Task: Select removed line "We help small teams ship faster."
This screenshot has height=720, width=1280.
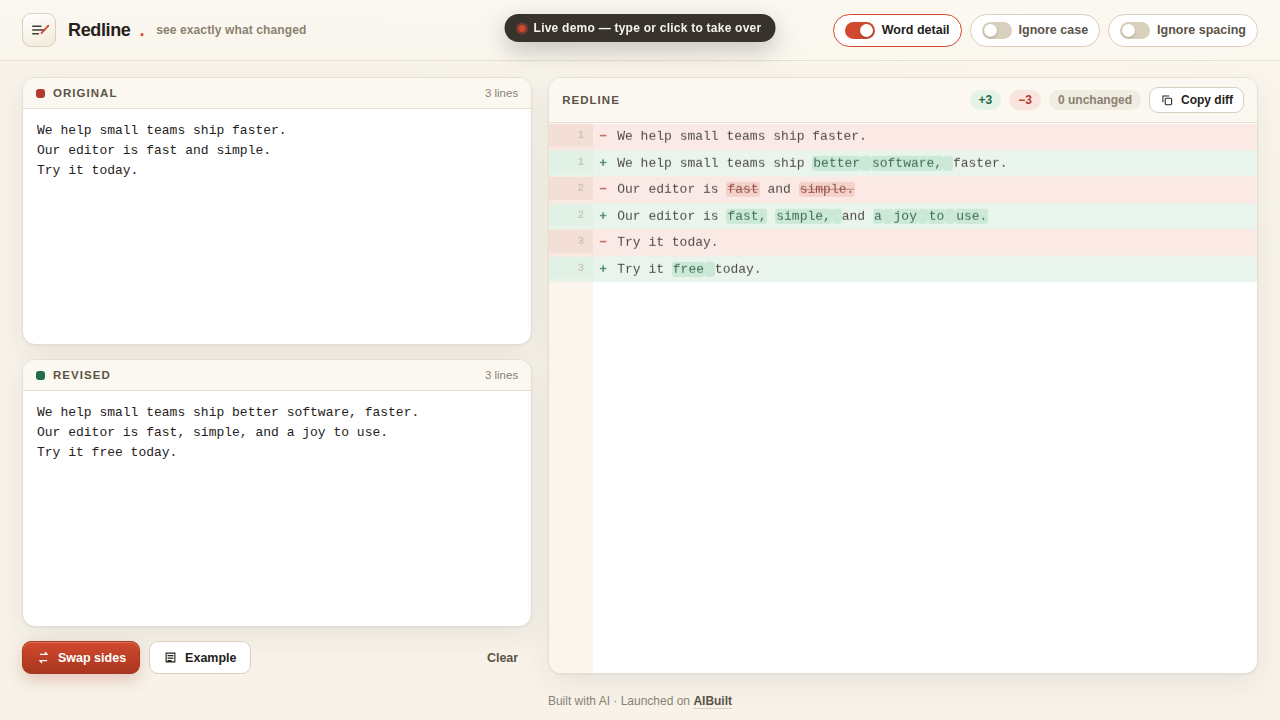Action: click(x=903, y=136)
